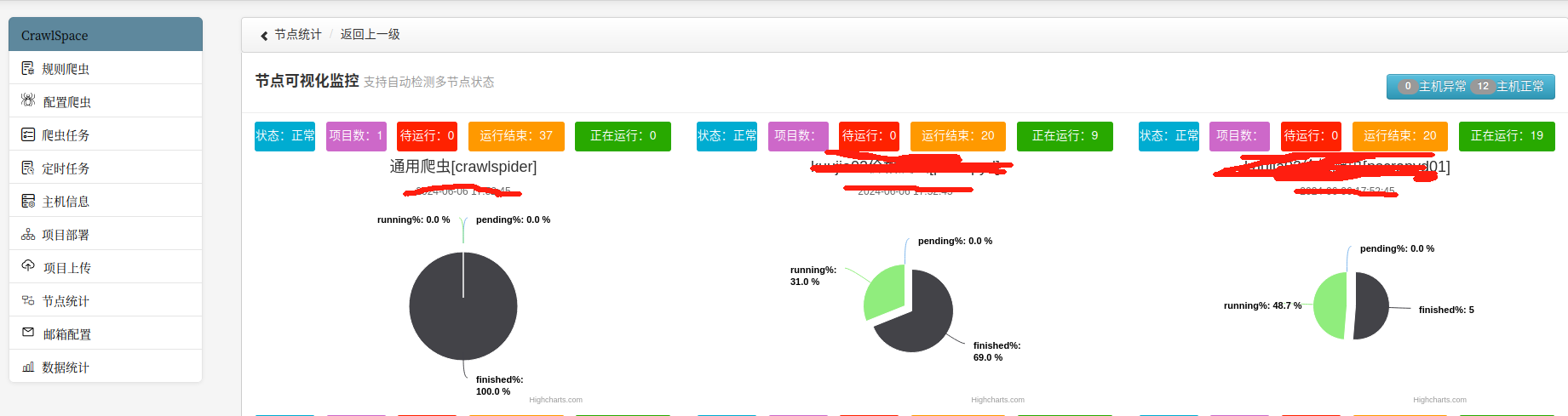The width and height of the screenshot is (1568, 416).
Task: Click 运行结束: 20 label in second node
Action: [958, 136]
